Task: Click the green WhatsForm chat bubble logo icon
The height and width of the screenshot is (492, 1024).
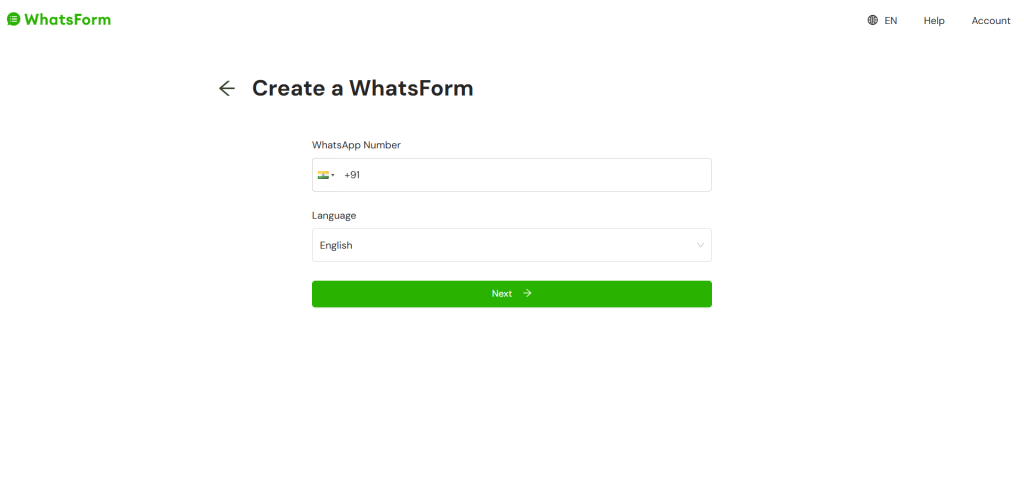Action: click(13, 20)
